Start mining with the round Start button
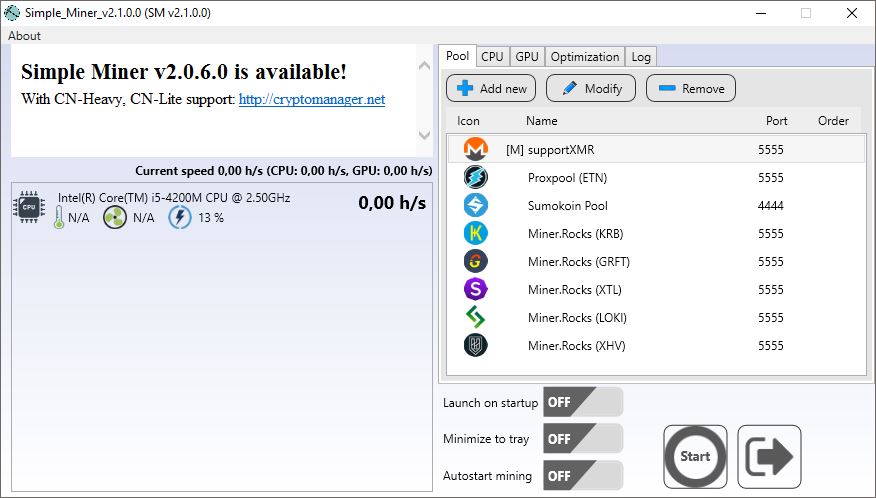The width and height of the screenshot is (876, 498). [696, 457]
